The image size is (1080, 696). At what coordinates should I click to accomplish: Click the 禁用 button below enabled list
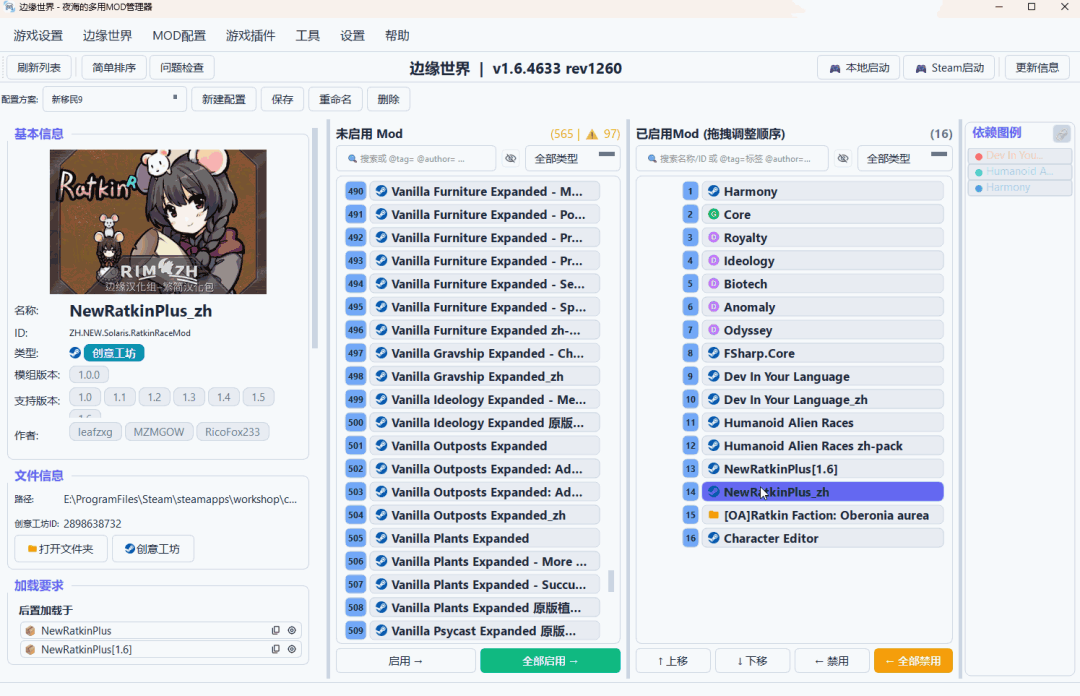pyautogui.click(x=831, y=661)
